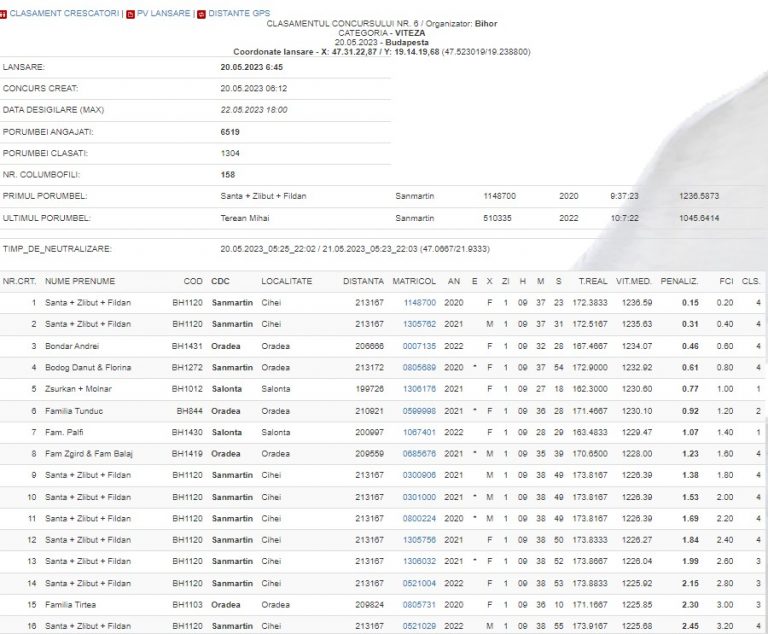The height and width of the screenshot is (634, 768).
Task: Open matricol 1305756 link
Action: coord(420,540)
